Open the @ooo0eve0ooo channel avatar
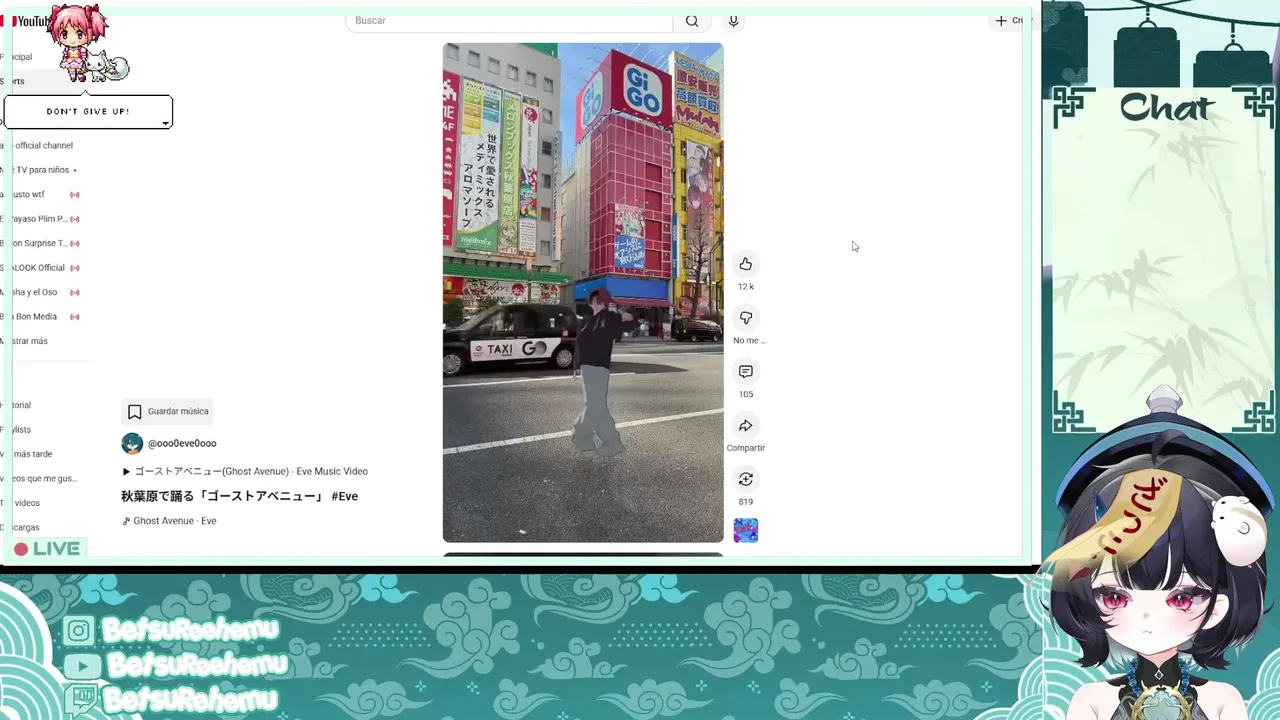The width and height of the screenshot is (1280, 720). 132,444
